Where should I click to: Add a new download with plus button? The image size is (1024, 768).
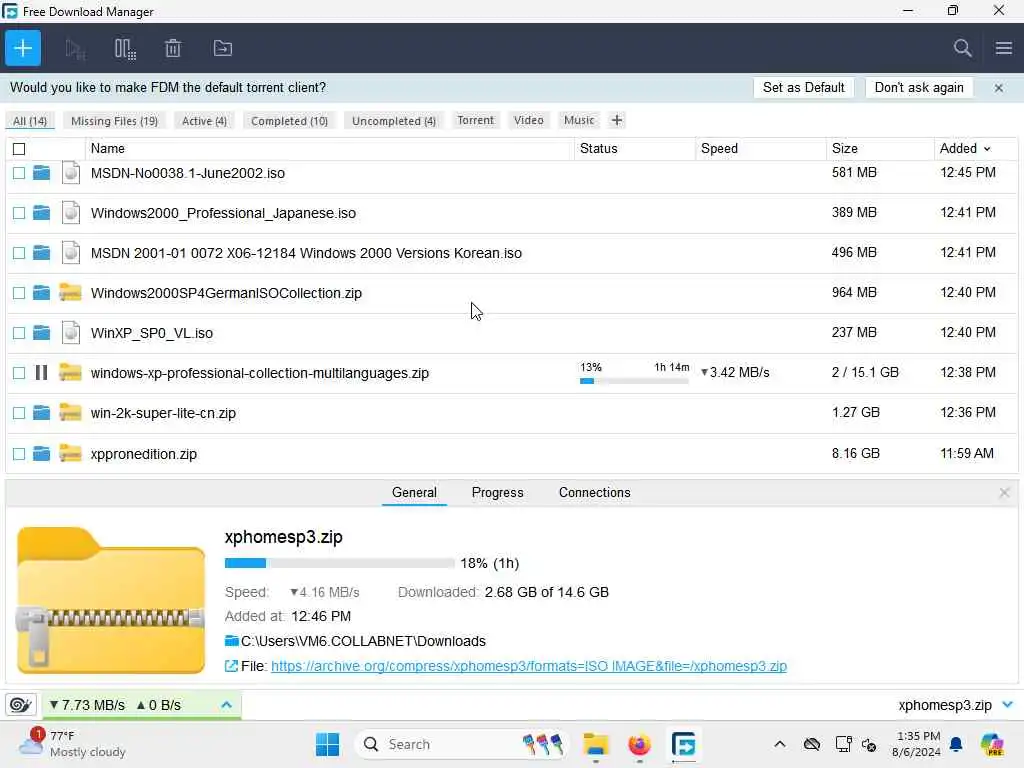23,48
